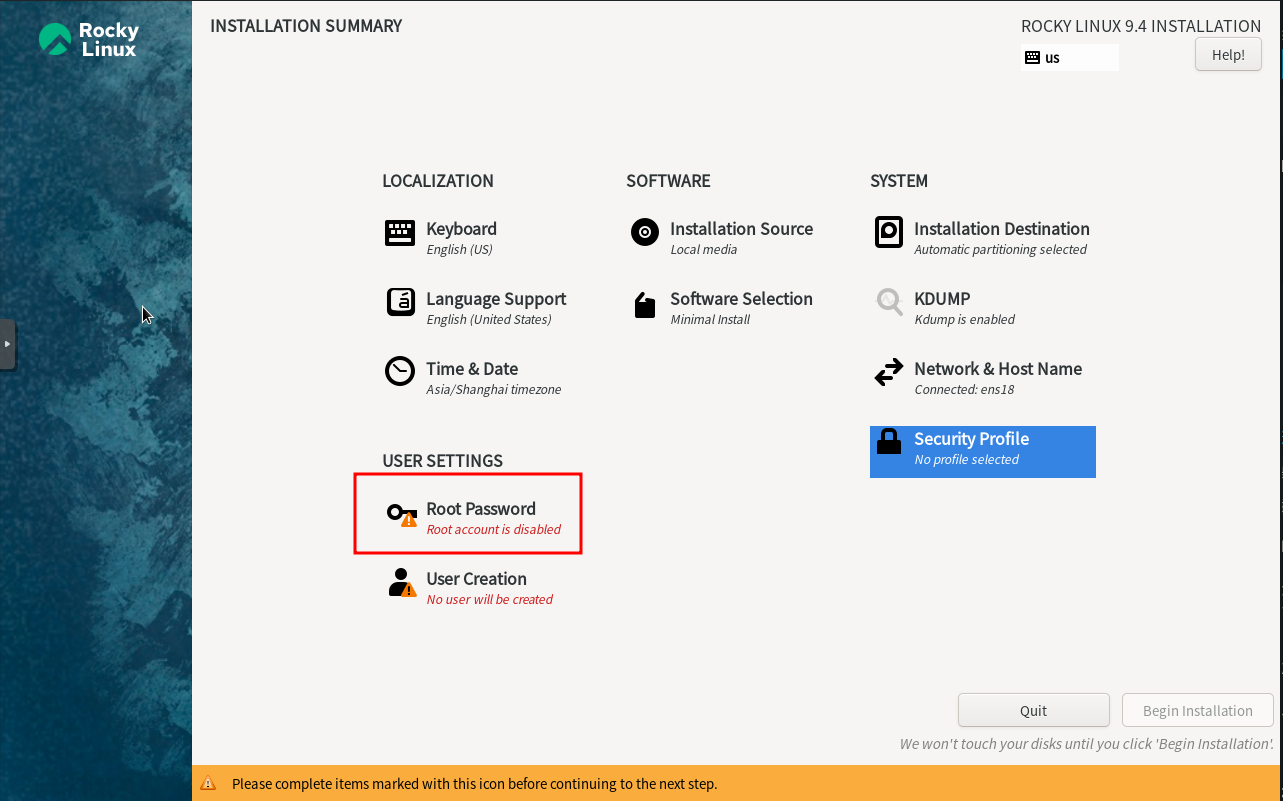The width and height of the screenshot is (1283, 801).
Task: Expand the left side panel arrow
Action: coord(7,344)
